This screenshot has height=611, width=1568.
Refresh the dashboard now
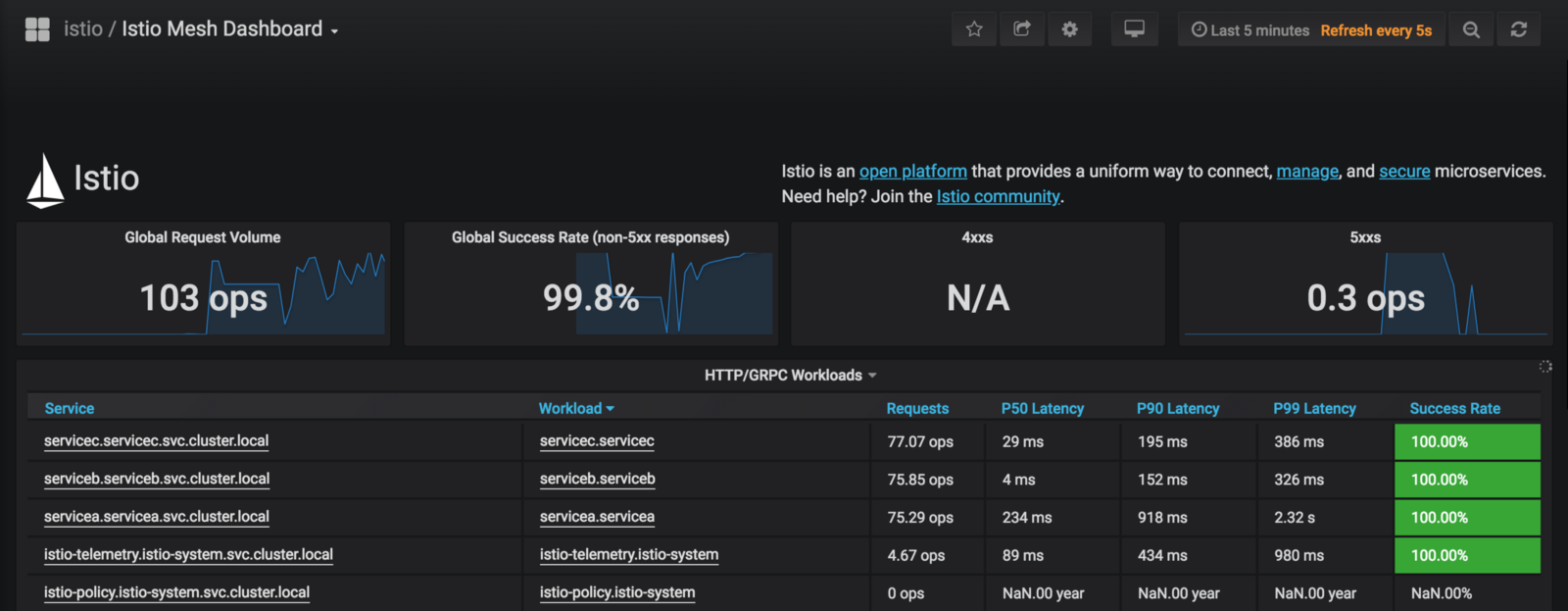(1518, 29)
